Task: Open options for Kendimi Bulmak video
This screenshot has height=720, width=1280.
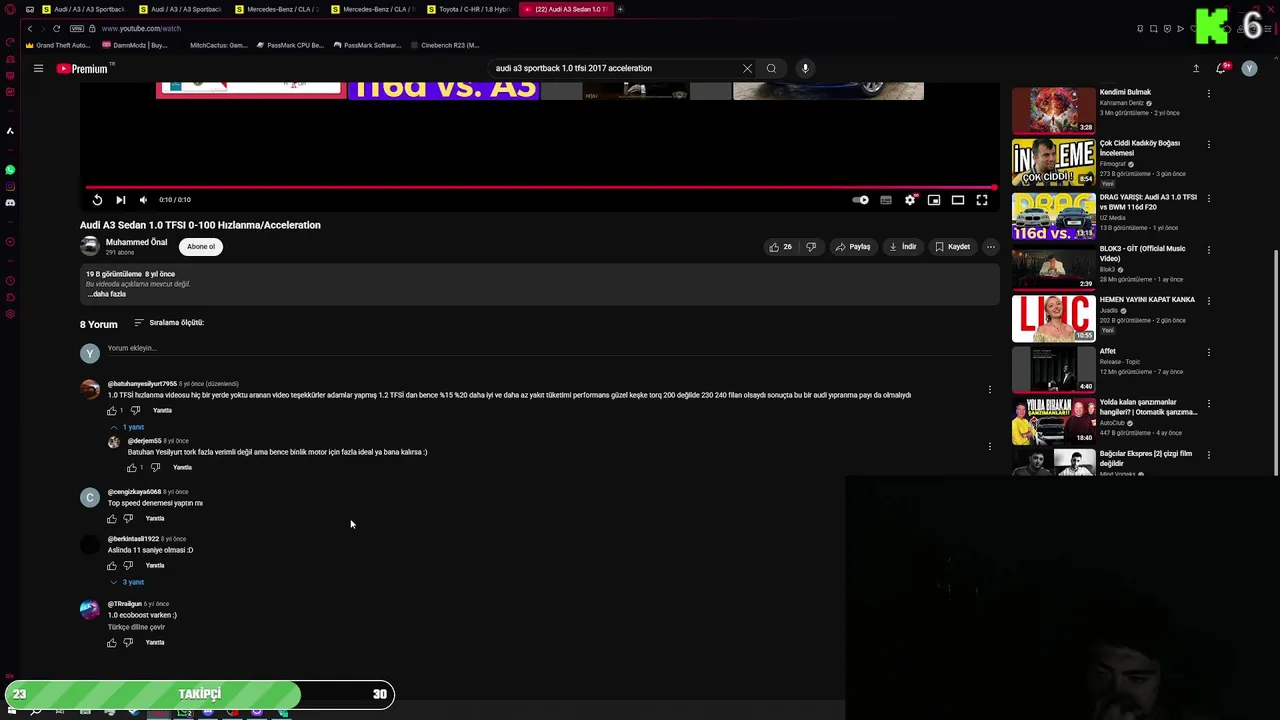Action: (1208, 94)
